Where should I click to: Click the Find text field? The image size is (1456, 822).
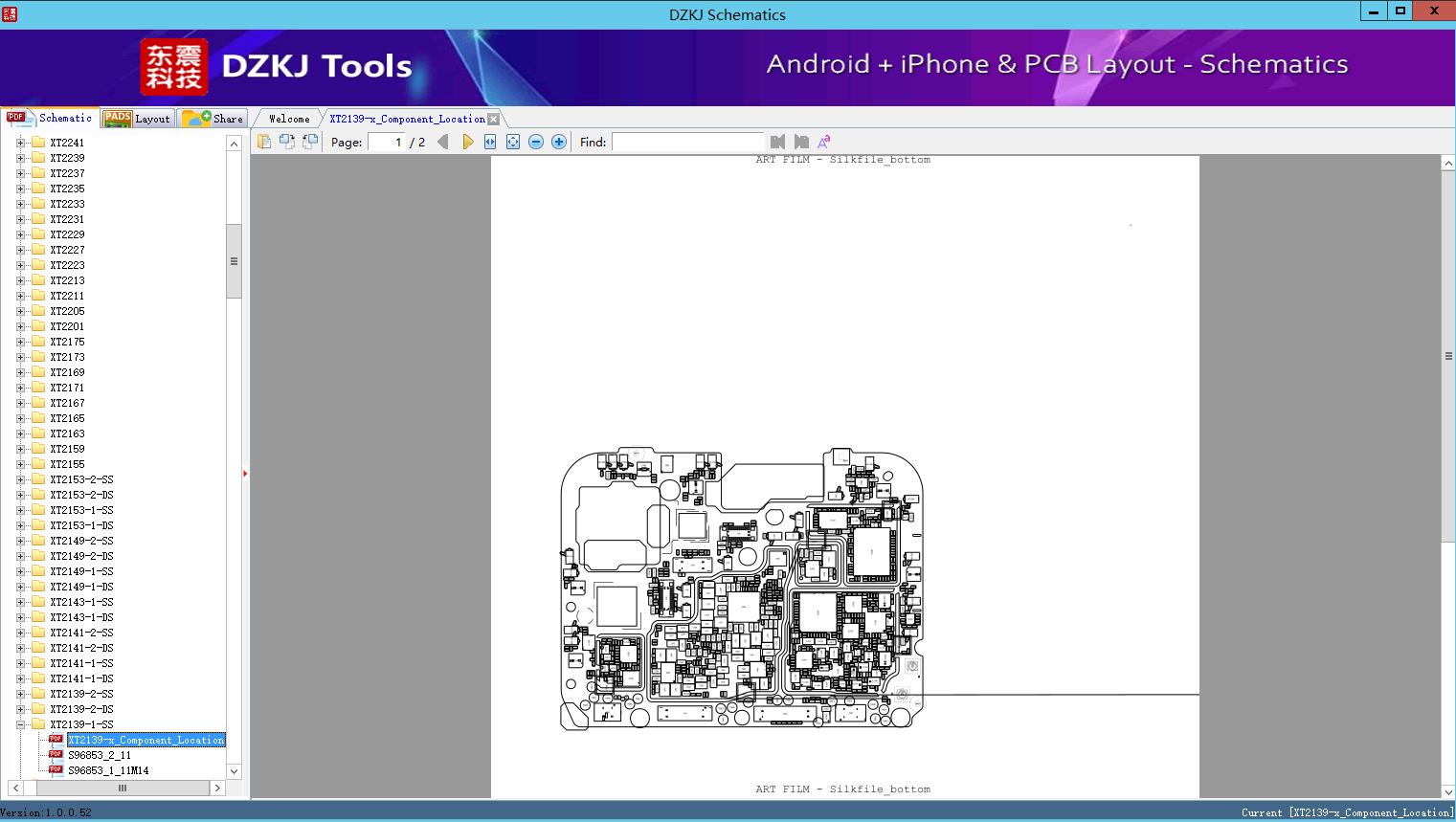click(x=687, y=142)
